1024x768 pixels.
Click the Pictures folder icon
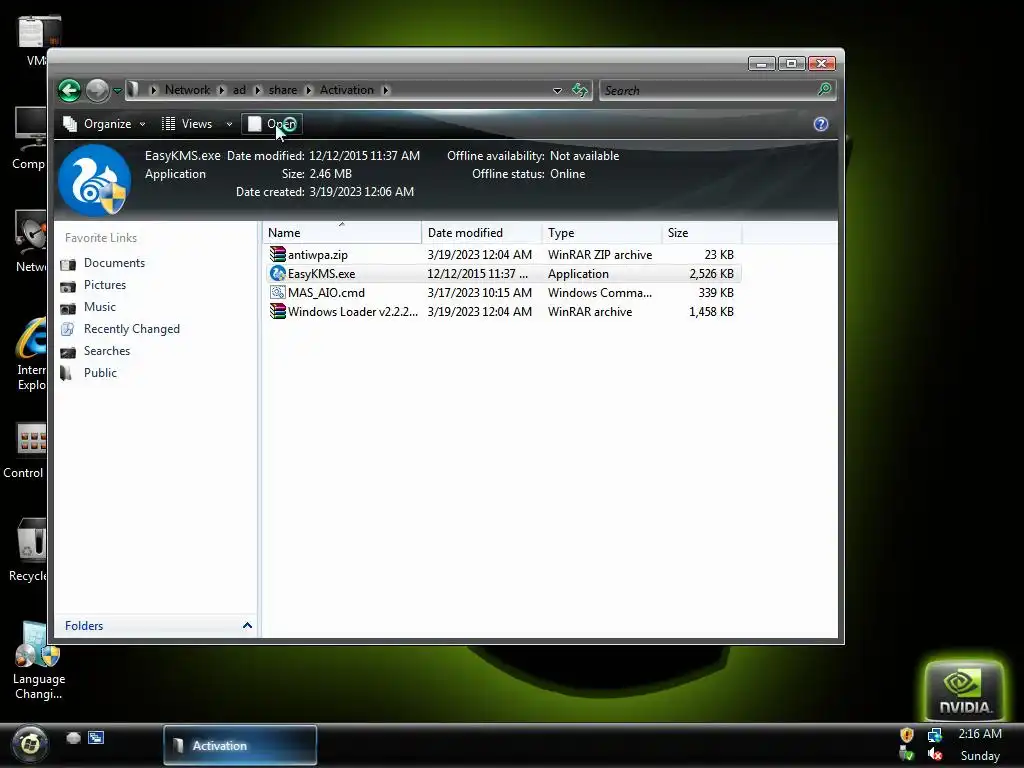tap(68, 286)
